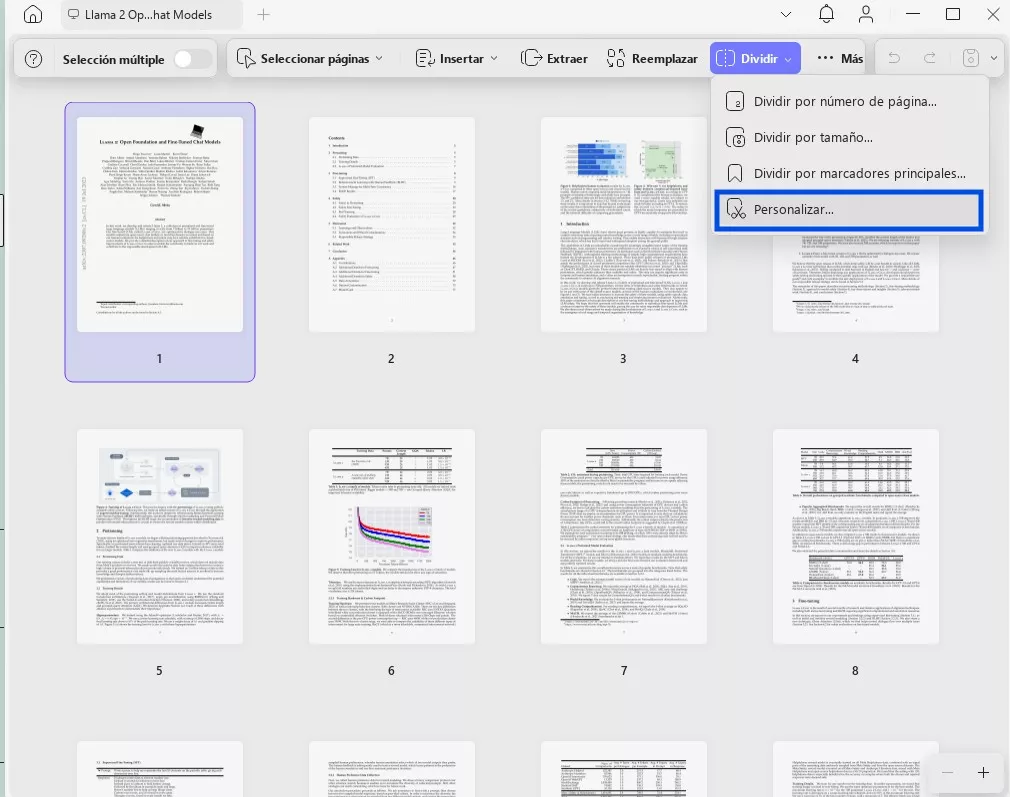This screenshot has width=1010, height=797.
Task: Choose Personalizar from the split menu
Action: [849, 209]
